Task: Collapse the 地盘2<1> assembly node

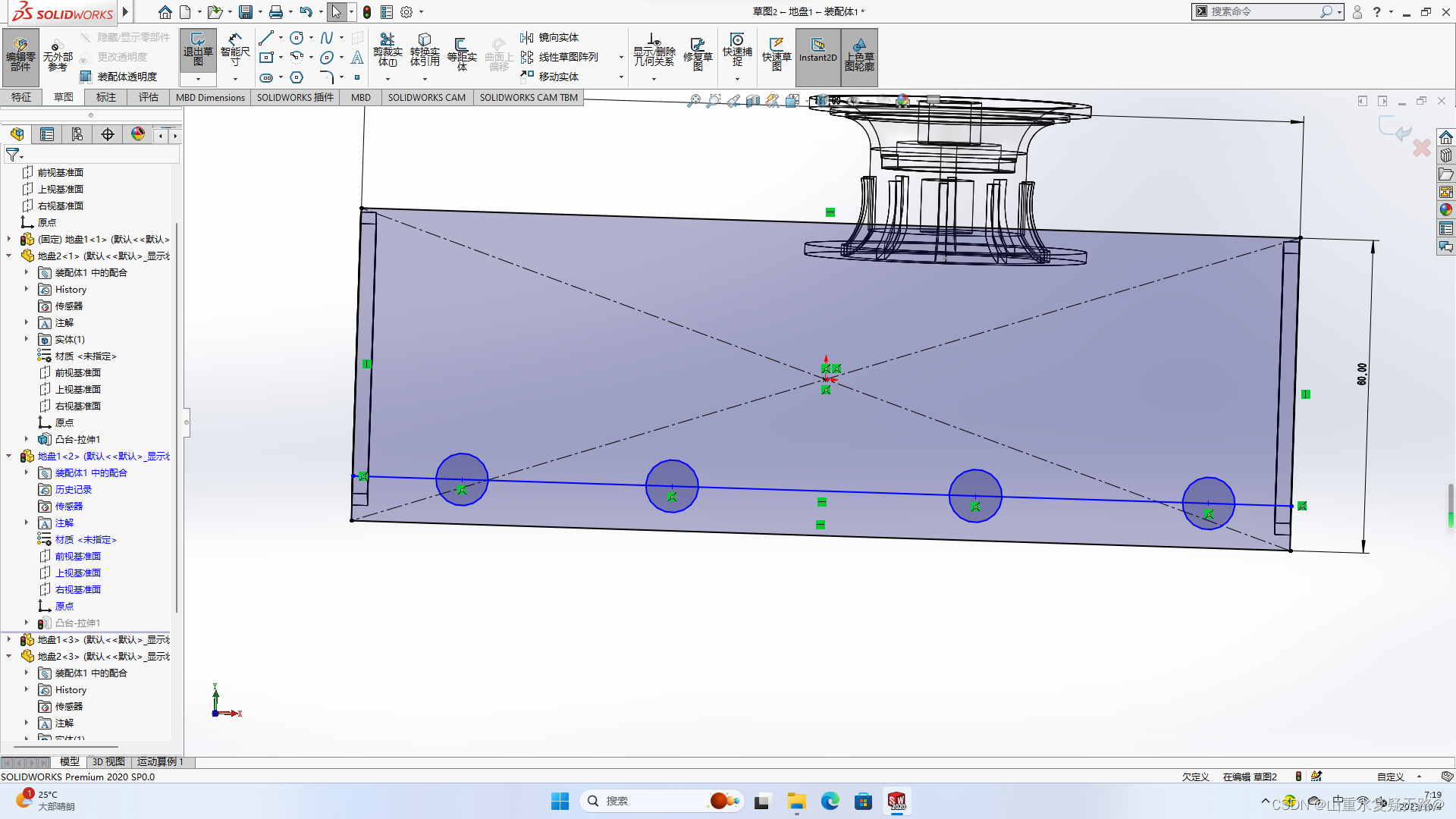Action: (8, 256)
